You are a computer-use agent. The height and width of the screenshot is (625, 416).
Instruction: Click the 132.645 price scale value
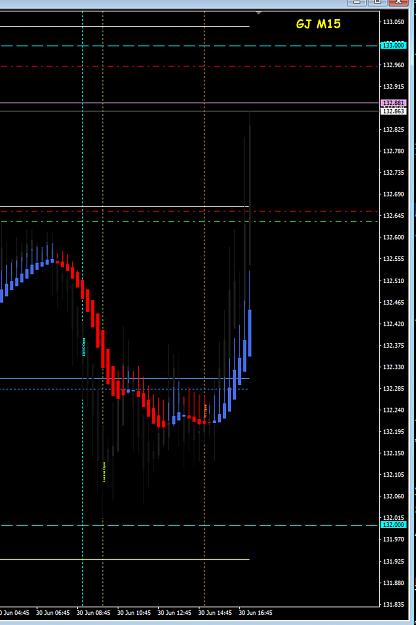coord(393,216)
